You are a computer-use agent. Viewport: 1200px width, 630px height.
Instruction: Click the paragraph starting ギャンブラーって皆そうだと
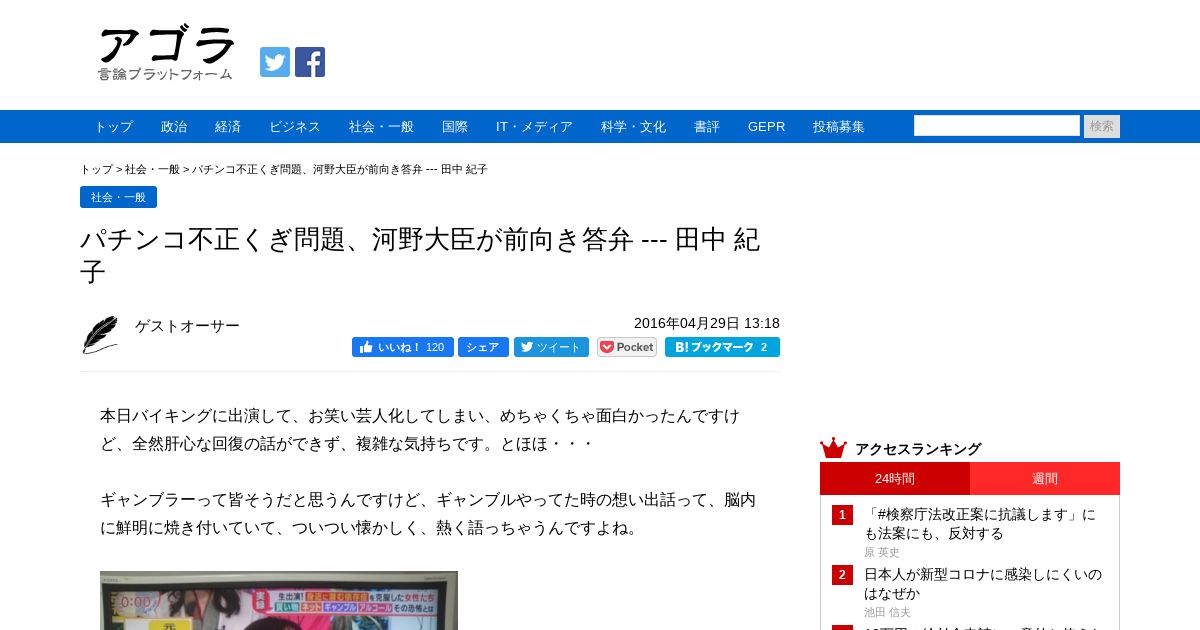coord(428,513)
